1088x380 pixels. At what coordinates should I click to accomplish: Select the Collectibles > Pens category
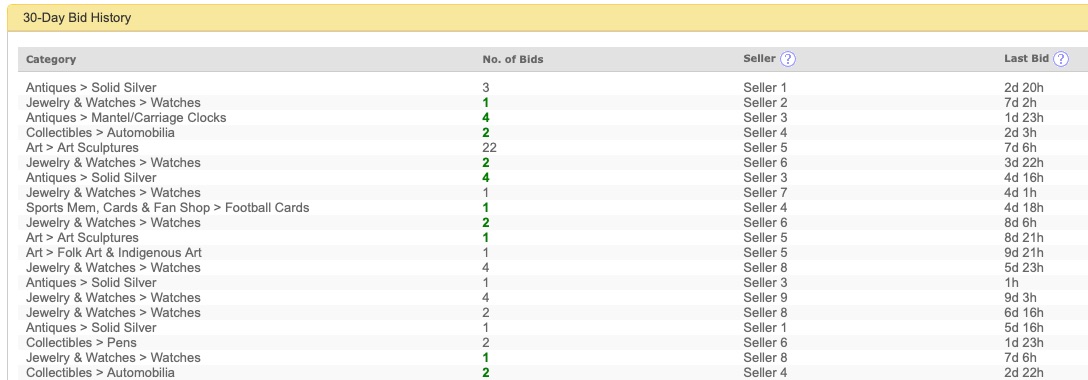[x=81, y=343]
